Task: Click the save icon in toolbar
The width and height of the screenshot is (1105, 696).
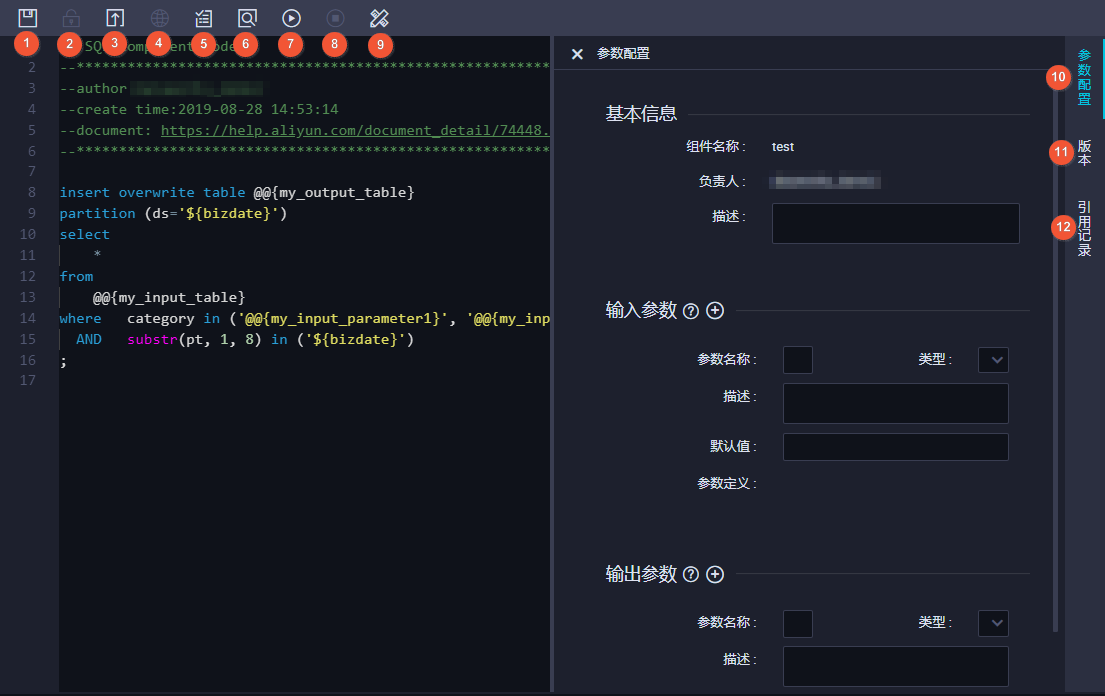Action: [27, 18]
